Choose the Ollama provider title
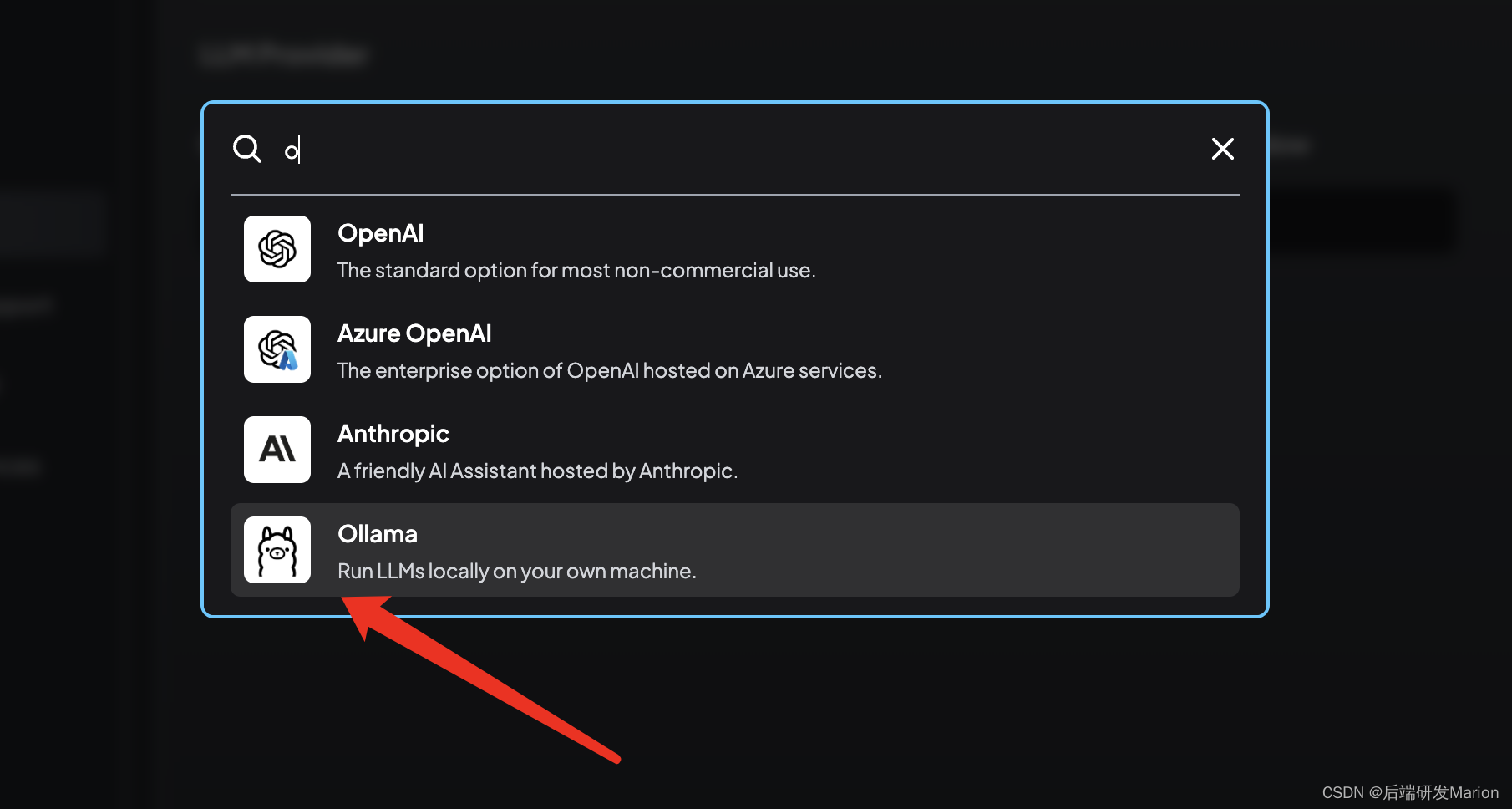The image size is (1512, 809). coord(377,534)
